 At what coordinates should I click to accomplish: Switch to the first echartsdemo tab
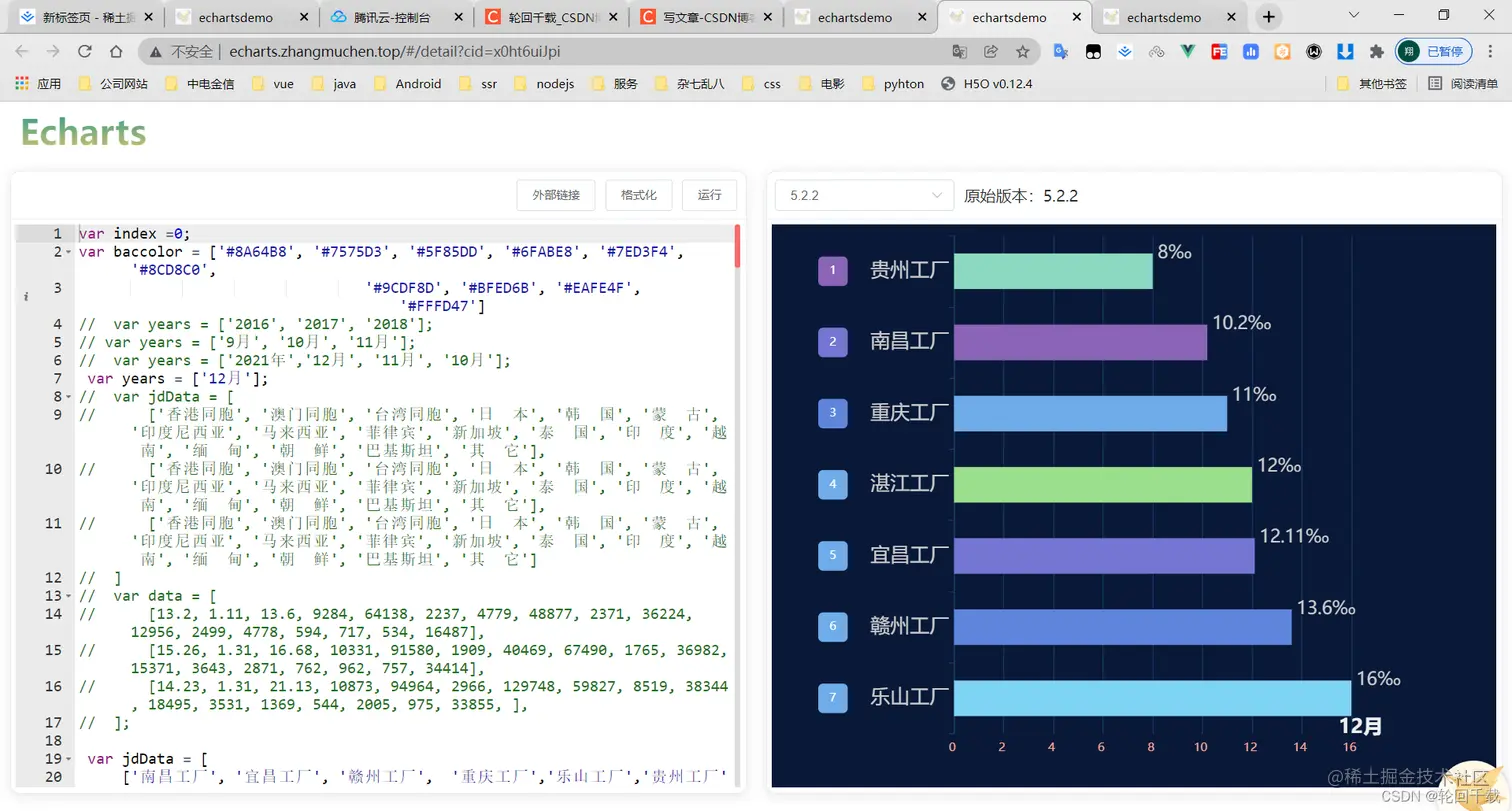[x=240, y=16]
